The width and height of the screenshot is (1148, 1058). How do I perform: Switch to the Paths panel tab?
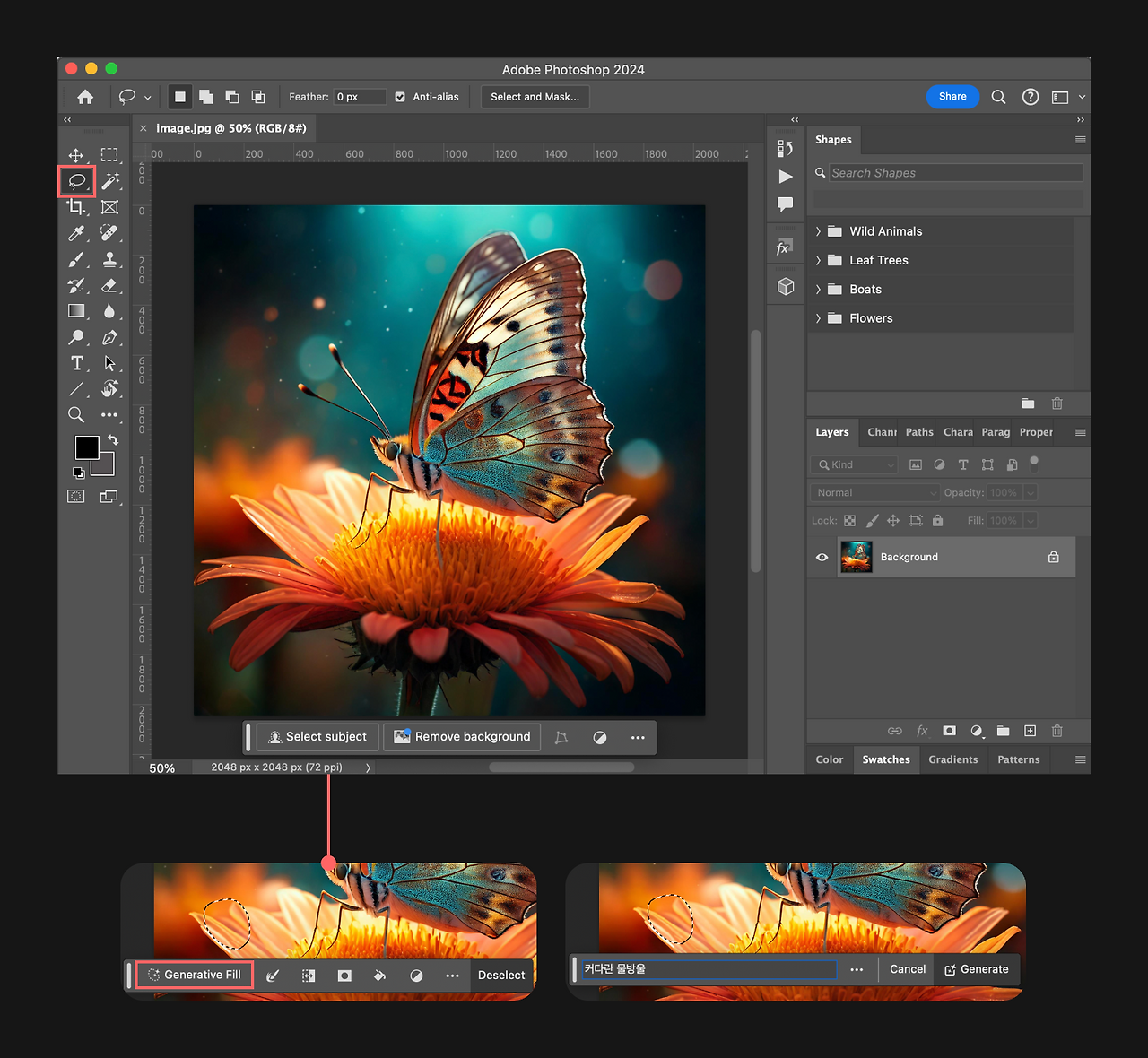pyautogui.click(x=918, y=432)
